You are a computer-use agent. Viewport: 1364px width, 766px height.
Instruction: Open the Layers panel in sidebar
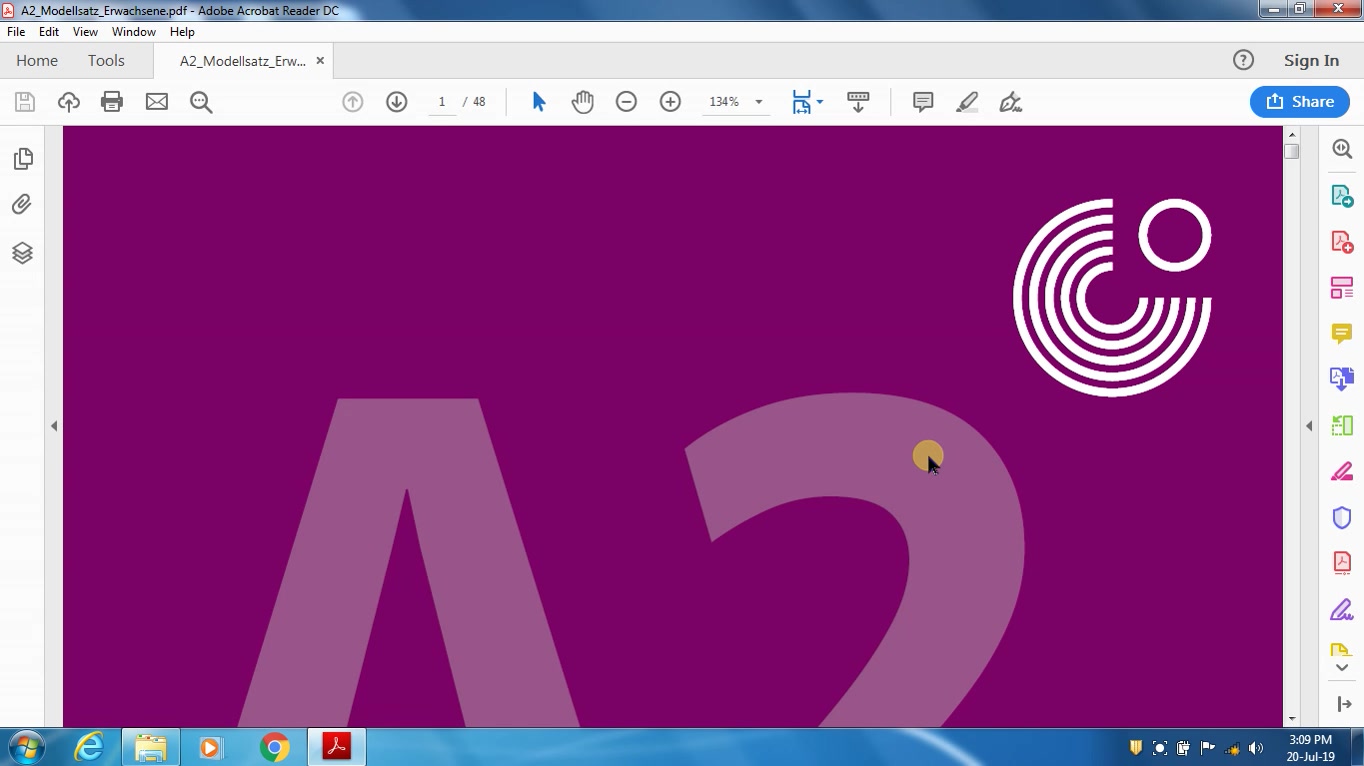point(22,252)
